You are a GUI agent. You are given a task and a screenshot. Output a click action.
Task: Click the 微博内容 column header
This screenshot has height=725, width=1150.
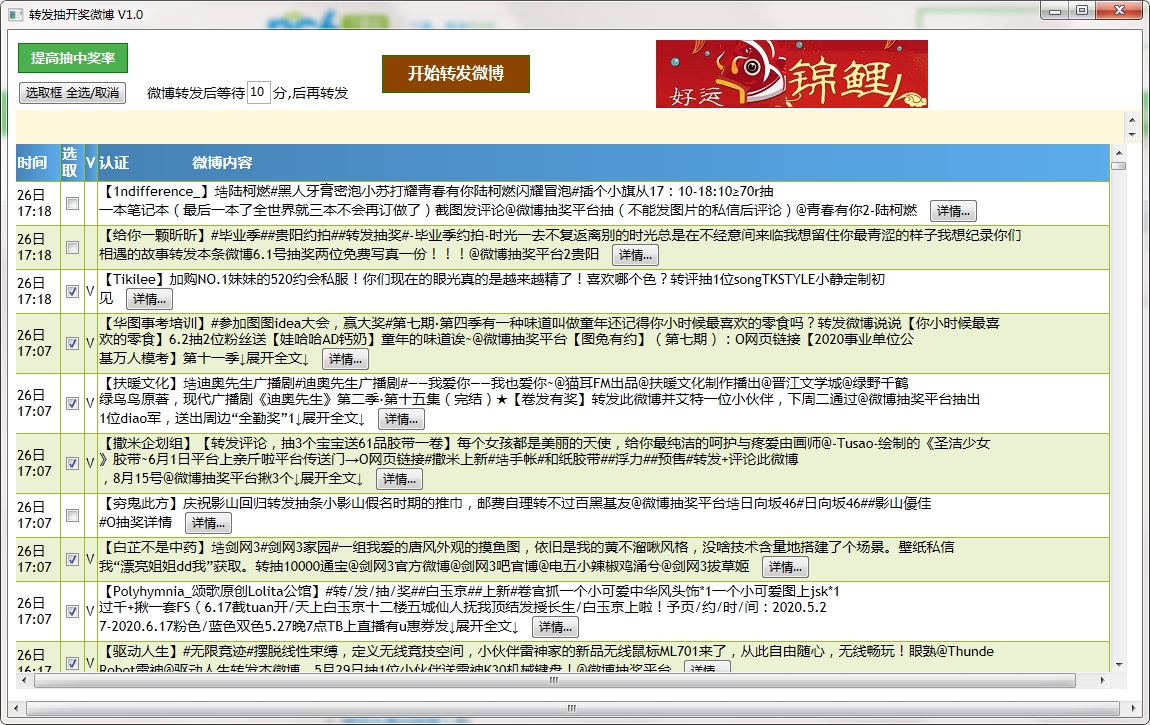222,162
